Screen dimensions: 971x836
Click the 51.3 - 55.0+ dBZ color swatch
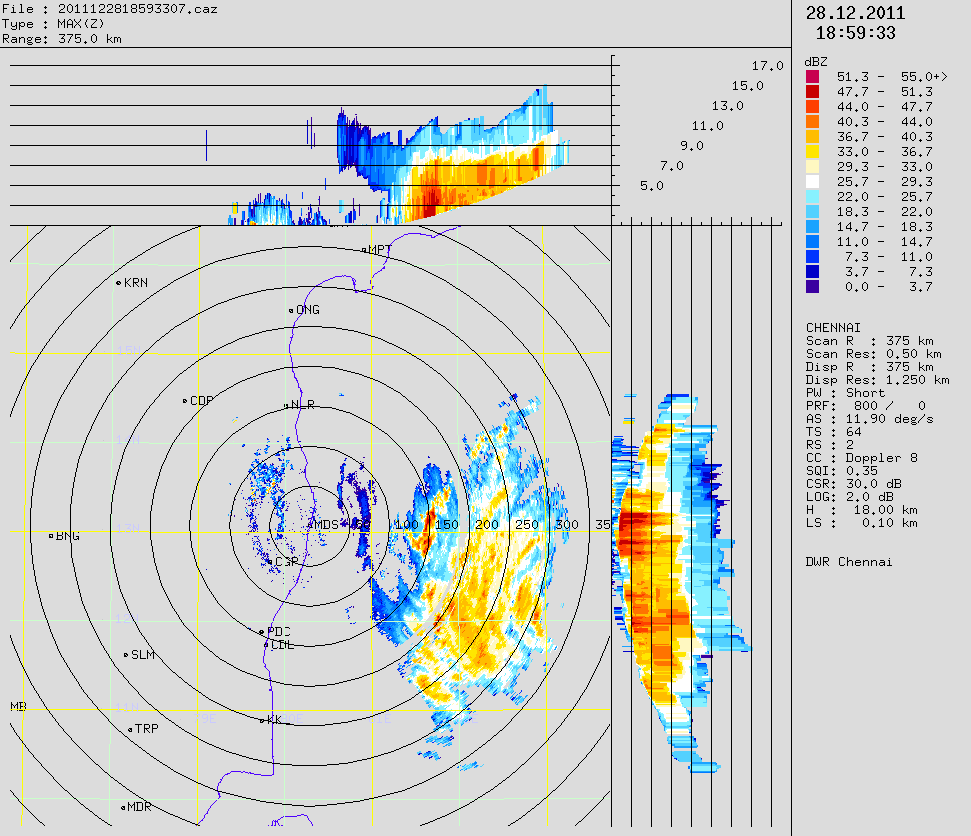point(812,77)
